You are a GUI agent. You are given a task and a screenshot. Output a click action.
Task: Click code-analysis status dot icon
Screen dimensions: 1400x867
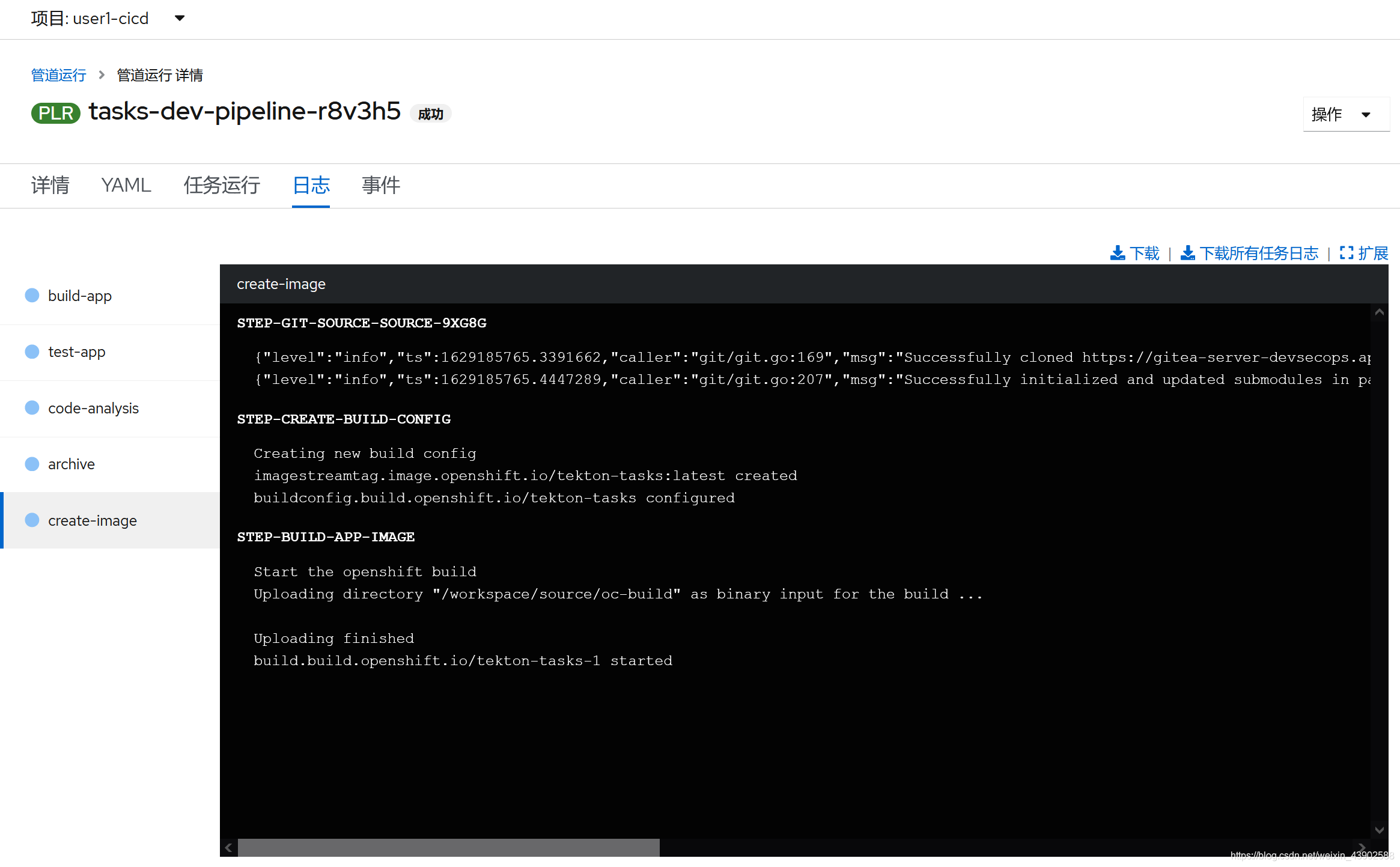(x=32, y=408)
